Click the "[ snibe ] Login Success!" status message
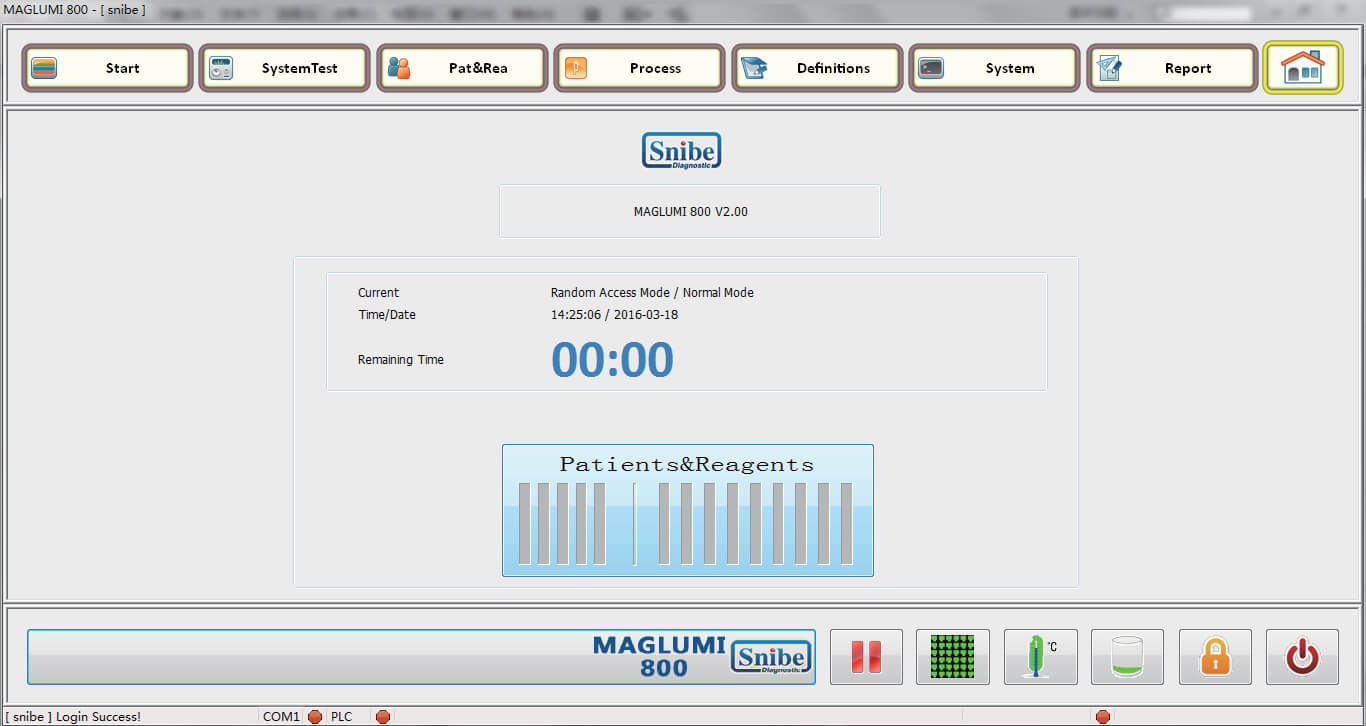 click(x=73, y=717)
